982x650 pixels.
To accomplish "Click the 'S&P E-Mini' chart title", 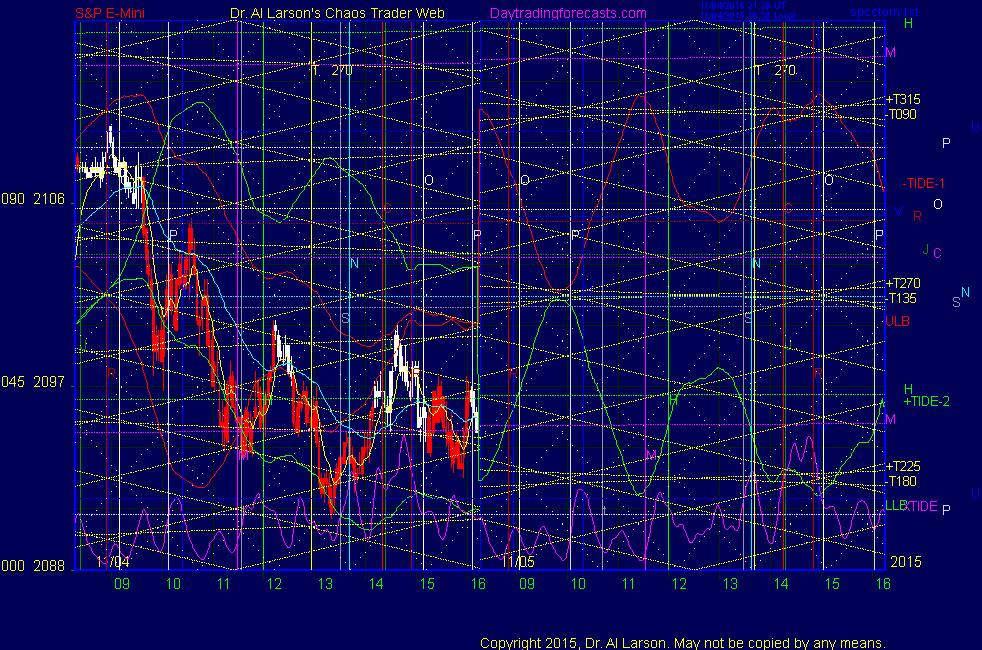I will point(110,13).
